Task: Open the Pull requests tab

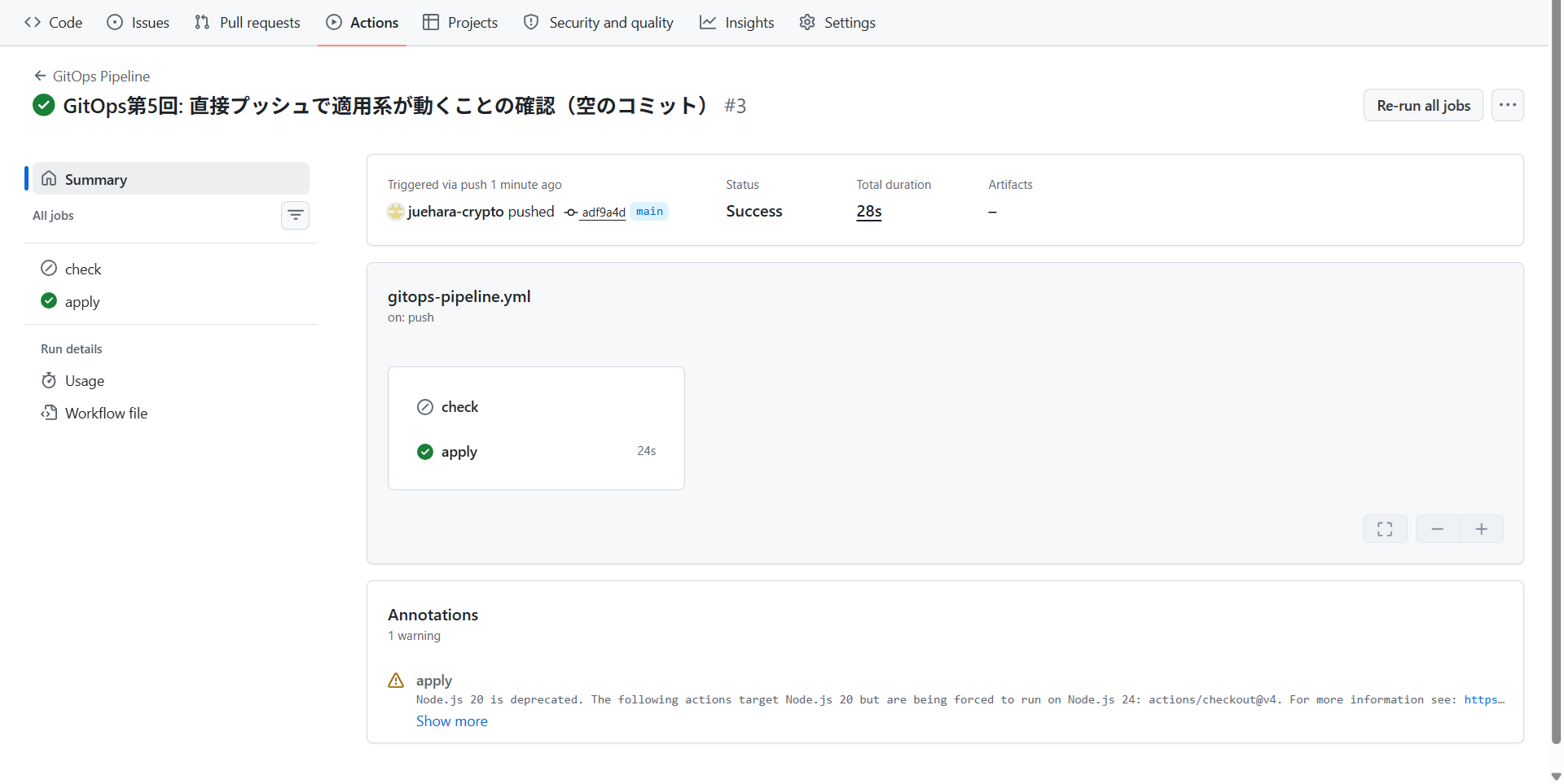Action: click(x=248, y=23)
